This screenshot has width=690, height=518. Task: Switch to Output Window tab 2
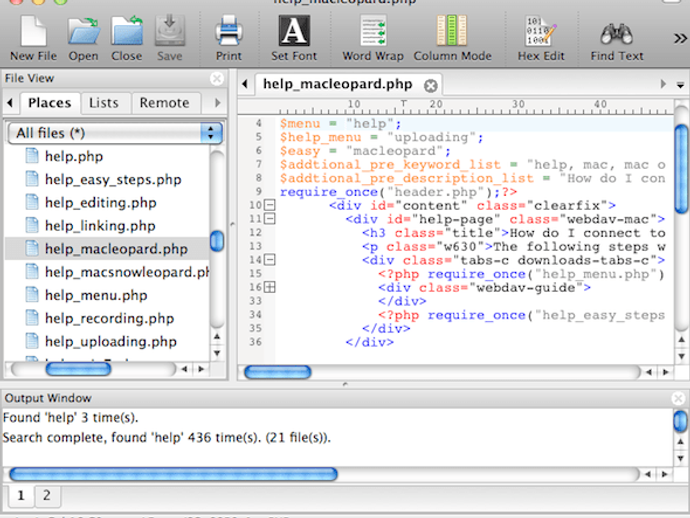(x=47, y=496)
